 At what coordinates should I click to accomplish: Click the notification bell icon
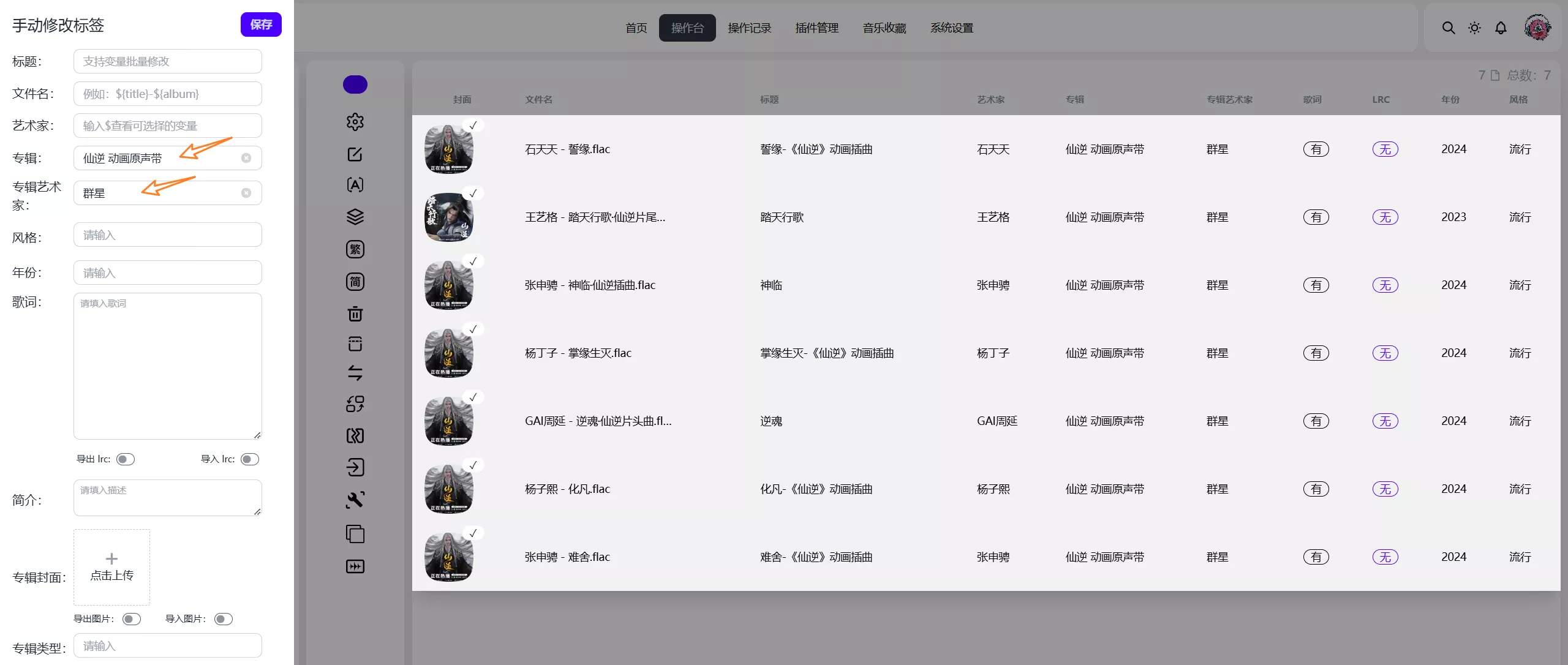[x=1501, y=28]
